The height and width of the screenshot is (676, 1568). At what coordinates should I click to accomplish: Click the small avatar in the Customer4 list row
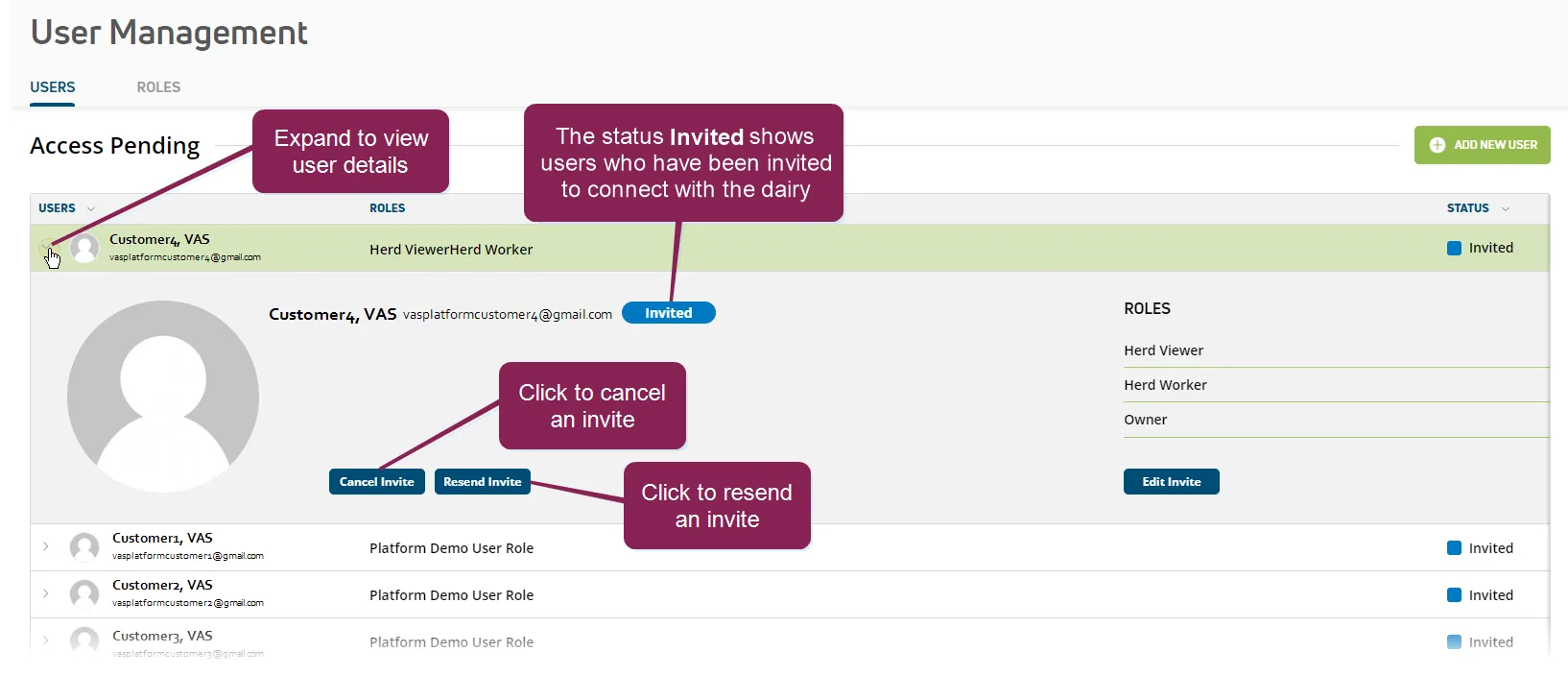pos(84,249)
